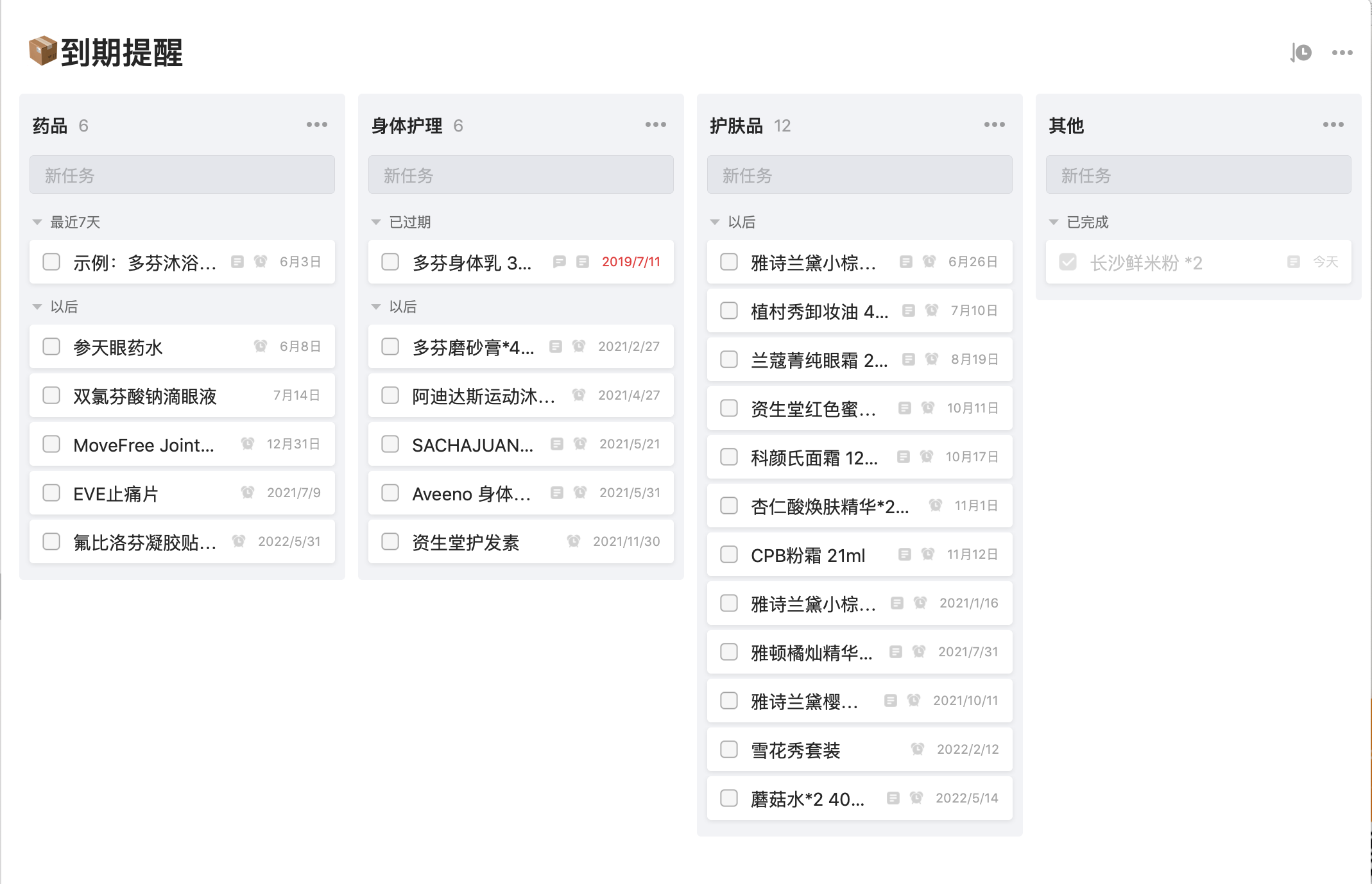Click the note icon on 示例：多芬沐浴 task
1372x884 pixels.
click(x=237, y=262)
